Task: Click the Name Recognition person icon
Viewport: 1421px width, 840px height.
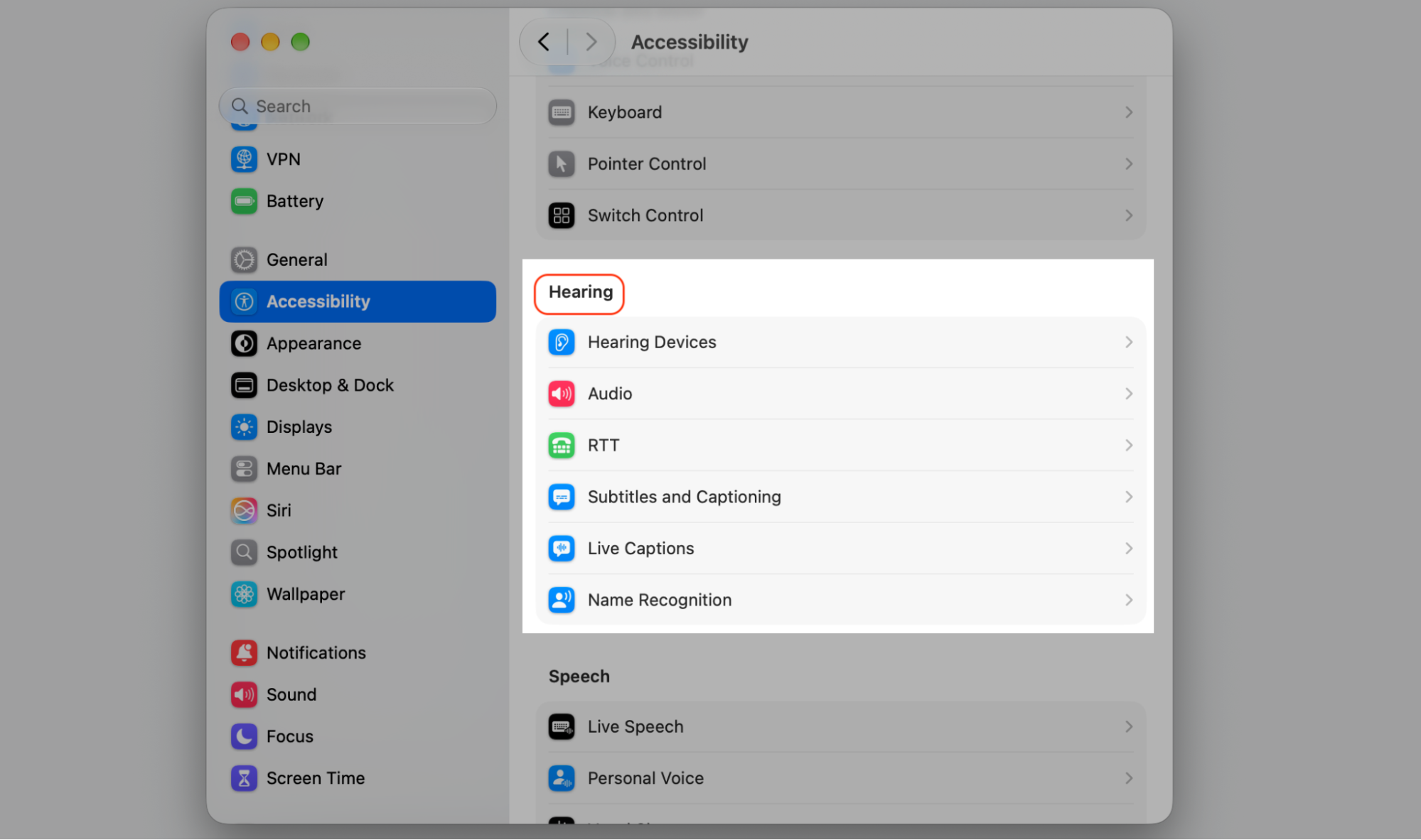Action: 562,601
